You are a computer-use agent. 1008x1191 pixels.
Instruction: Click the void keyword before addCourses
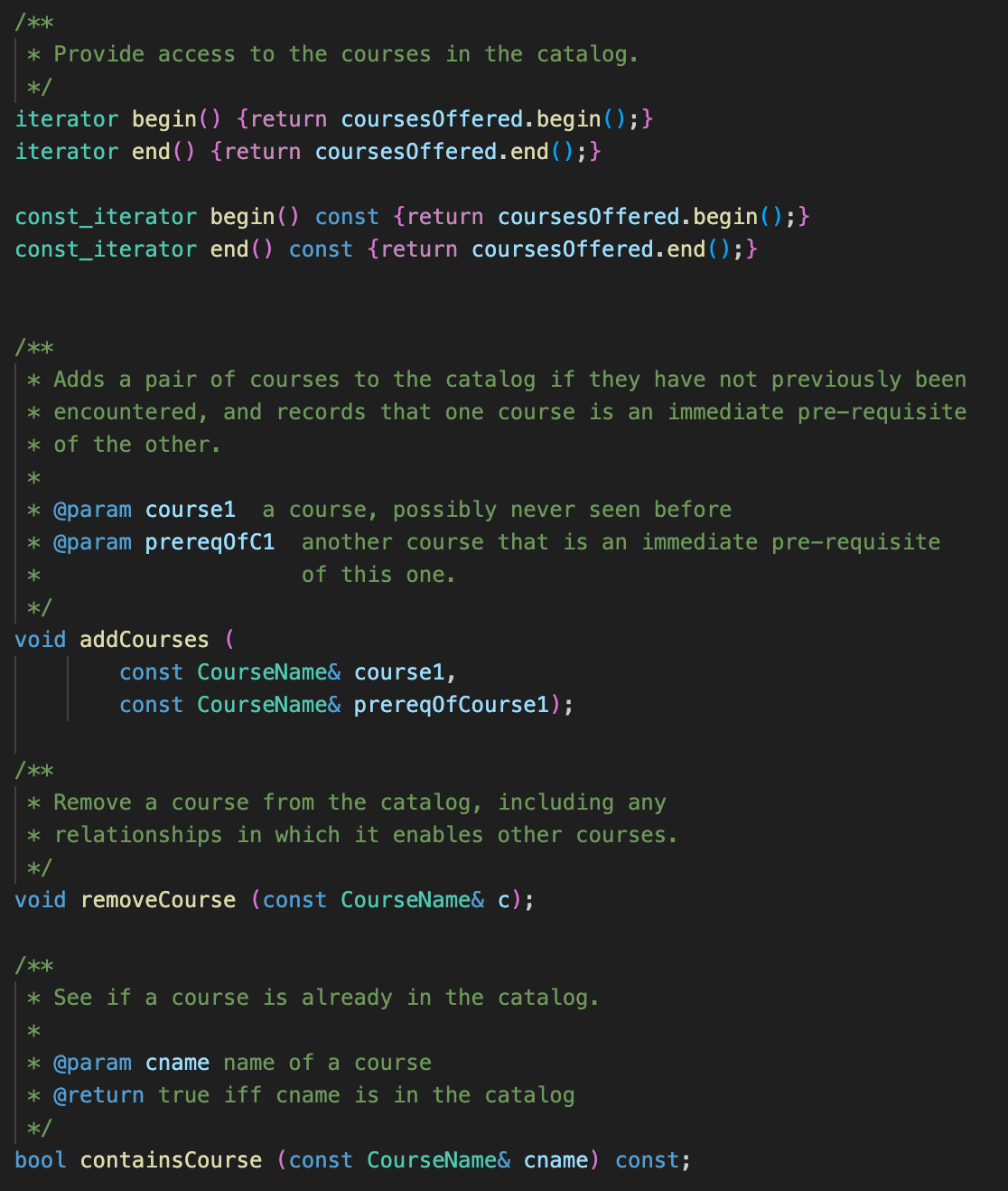point(41,640)
